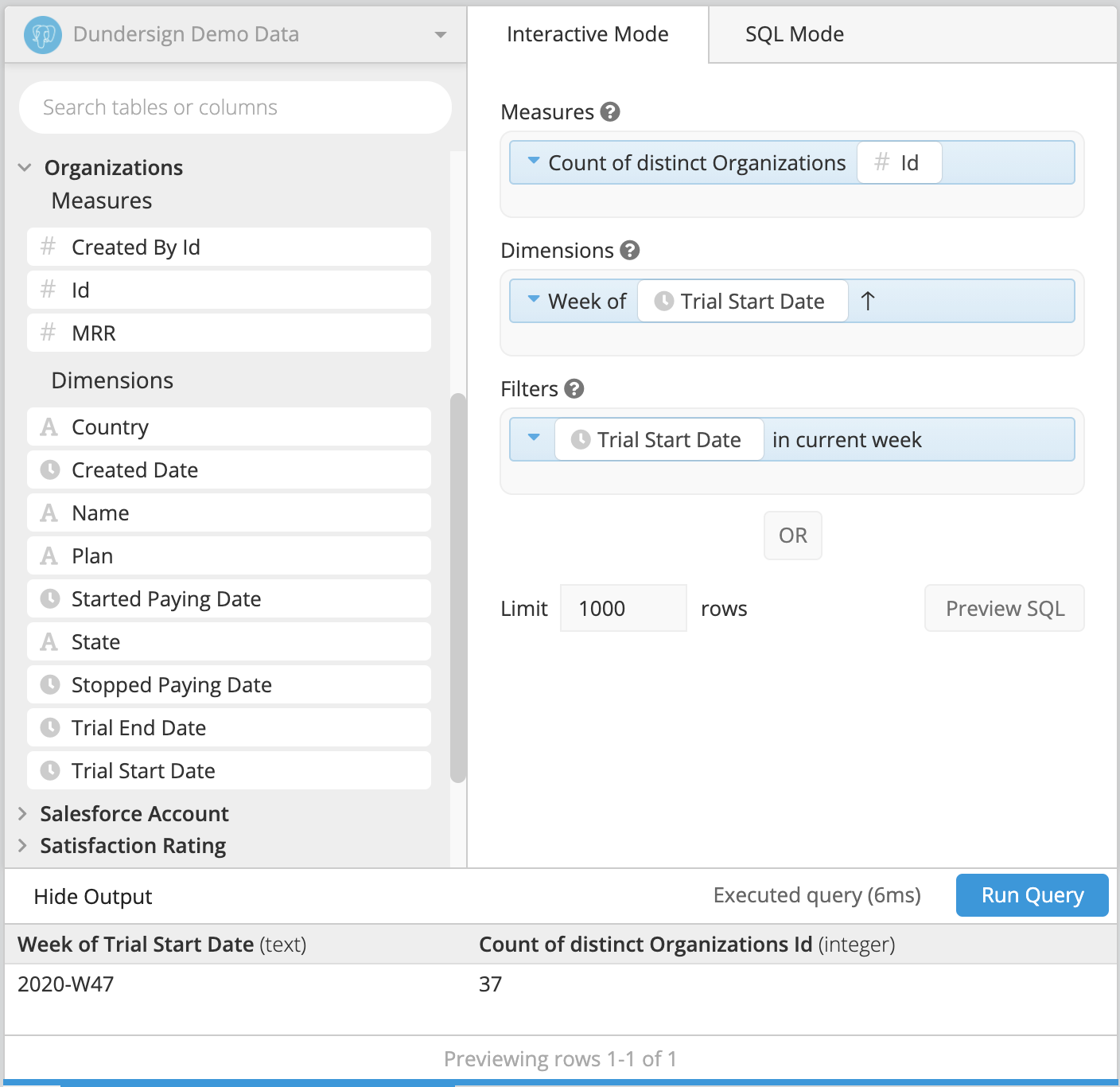
Task: Click the text type icon beside State
Action: 49,642
